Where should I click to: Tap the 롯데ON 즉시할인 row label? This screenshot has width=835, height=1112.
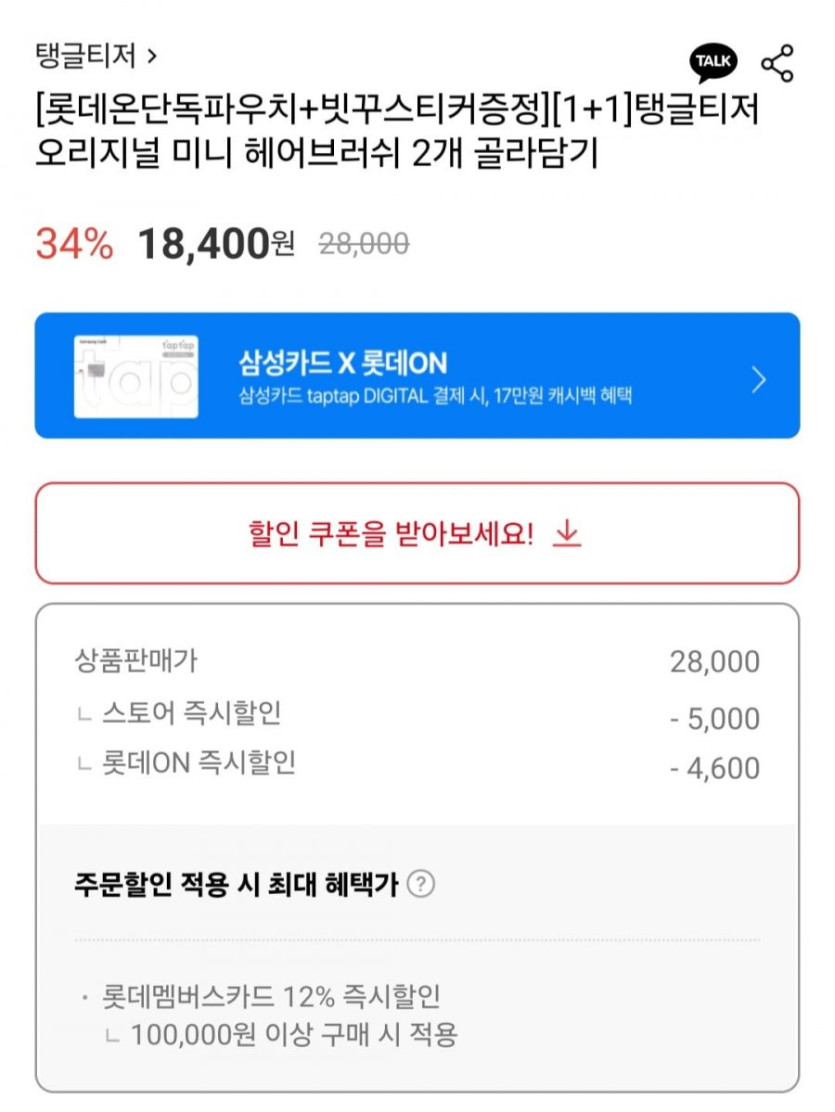[x=199, y=764]
